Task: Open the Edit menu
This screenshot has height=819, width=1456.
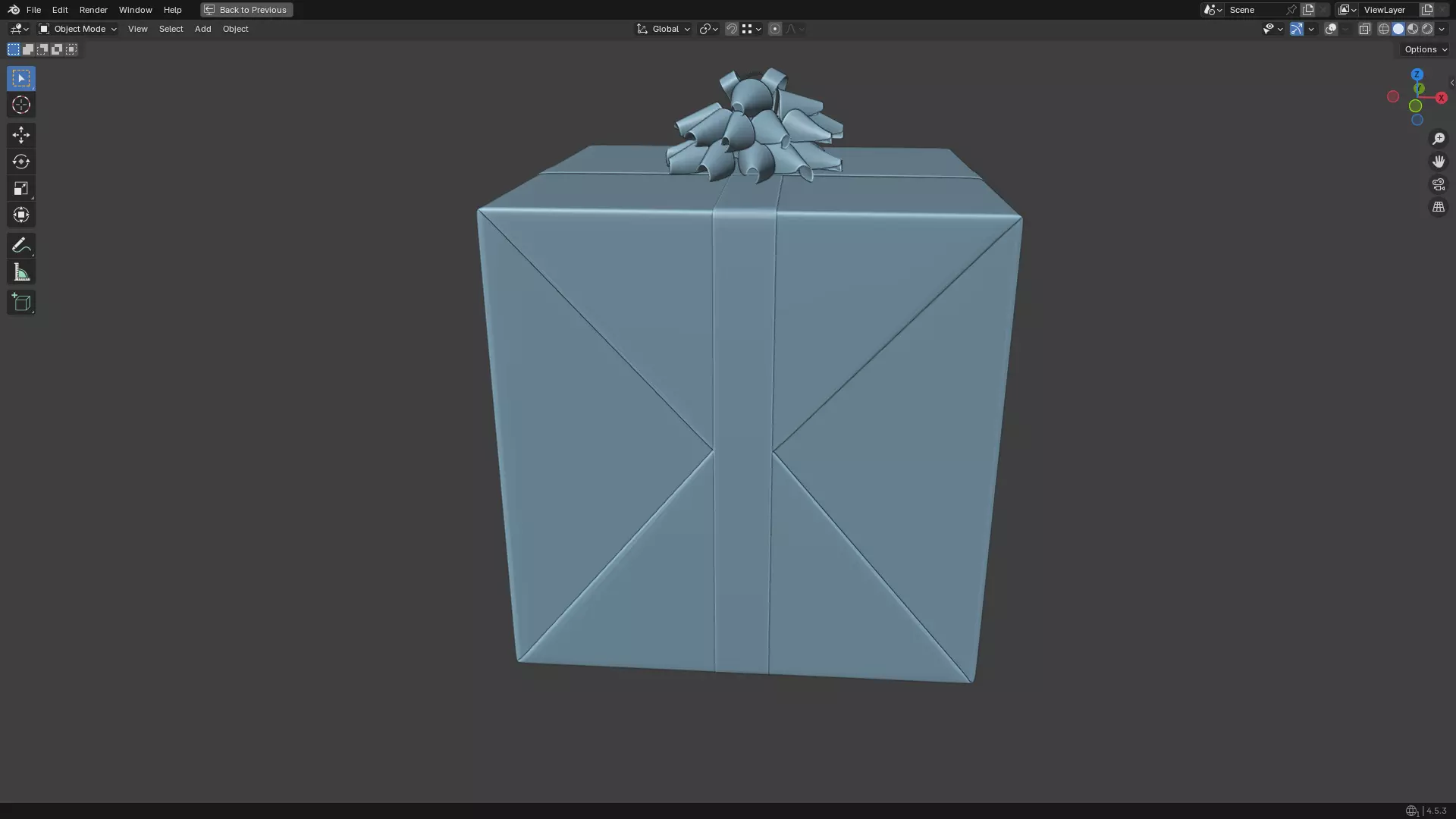Action: (60, 10)
